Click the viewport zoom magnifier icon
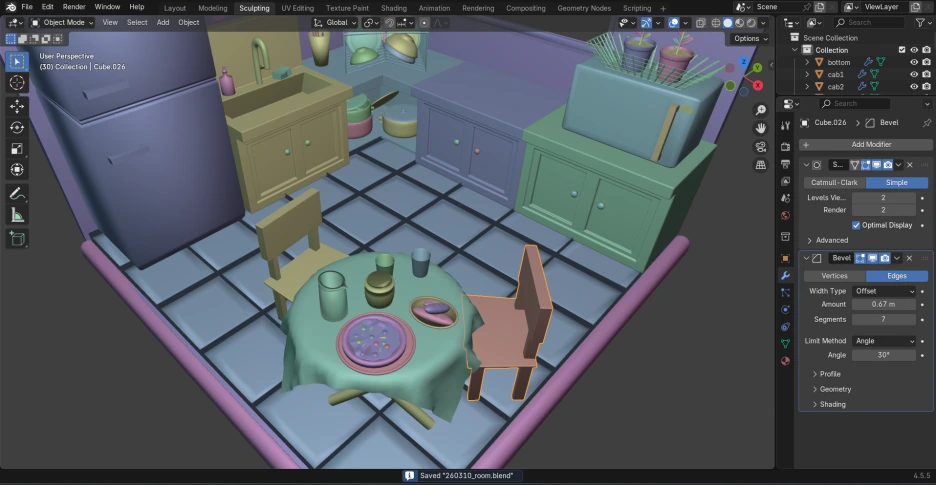The width and height of the screenshot is (936, 485). (x=760, y=110)
